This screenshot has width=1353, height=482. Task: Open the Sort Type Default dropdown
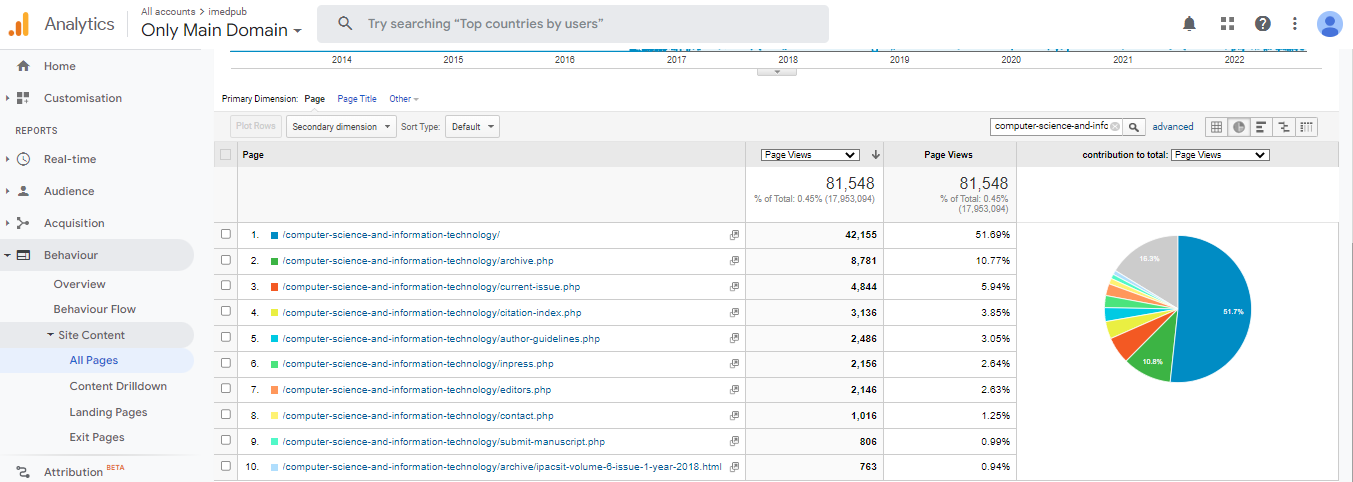click(472, 127)
